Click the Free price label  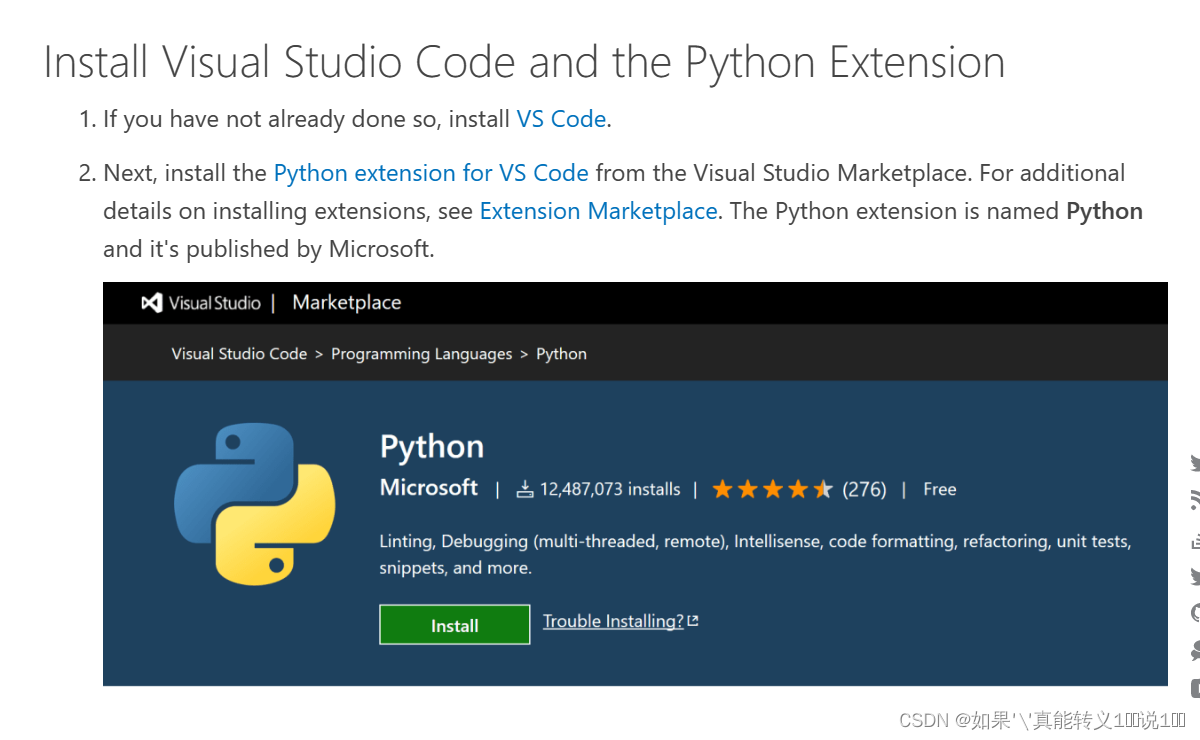pyautogui.click(x=940, y=489)
